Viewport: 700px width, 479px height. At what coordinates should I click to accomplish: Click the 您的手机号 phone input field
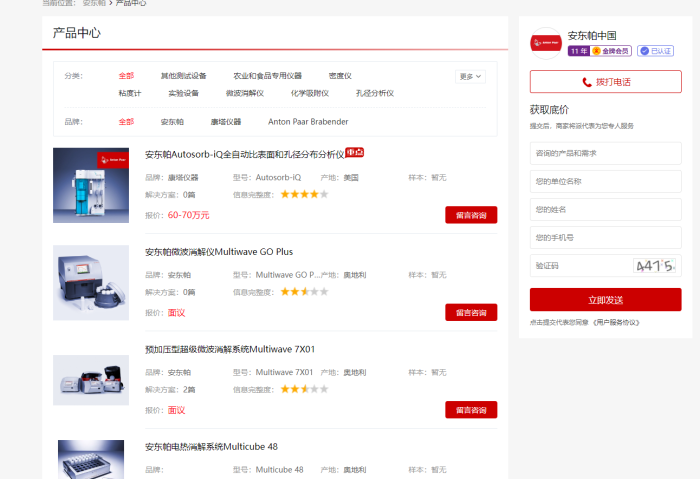click(605, 237)
